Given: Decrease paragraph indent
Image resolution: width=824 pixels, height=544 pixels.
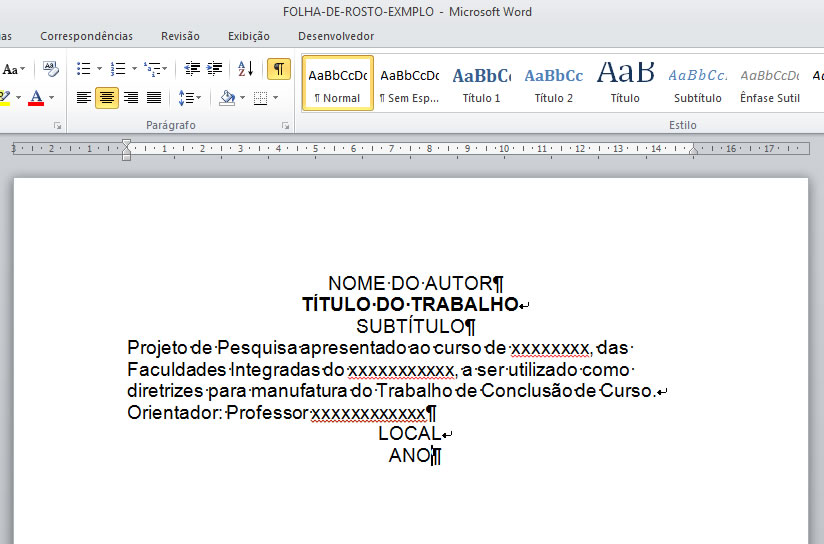Looking at the screenshot, I should 192,69.
